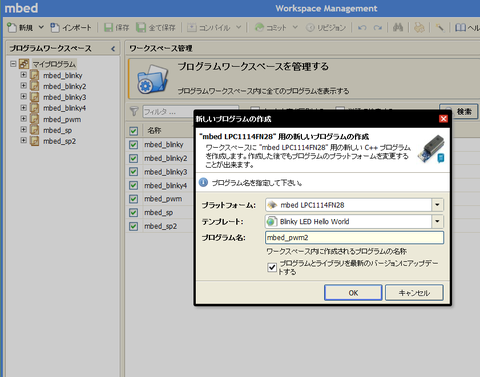Open the Compile dropdown arrow
The width and height of the screenshot is (480, 377).
point(238,27)
